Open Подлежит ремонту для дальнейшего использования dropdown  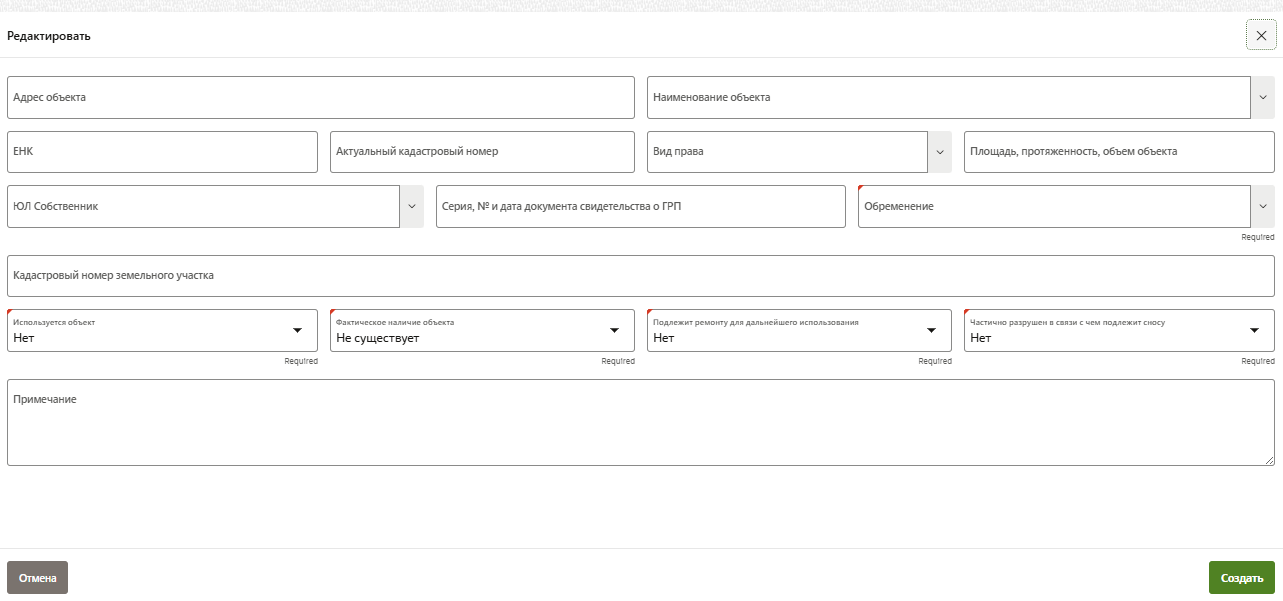(931, 331)
